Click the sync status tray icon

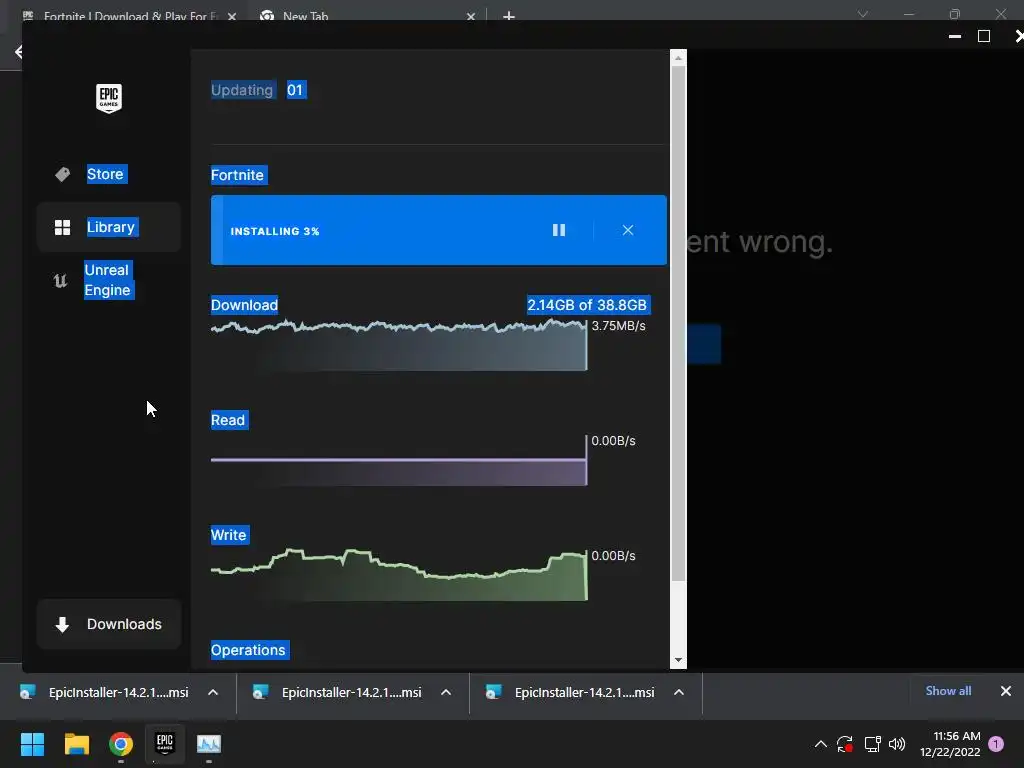[844, 744]
